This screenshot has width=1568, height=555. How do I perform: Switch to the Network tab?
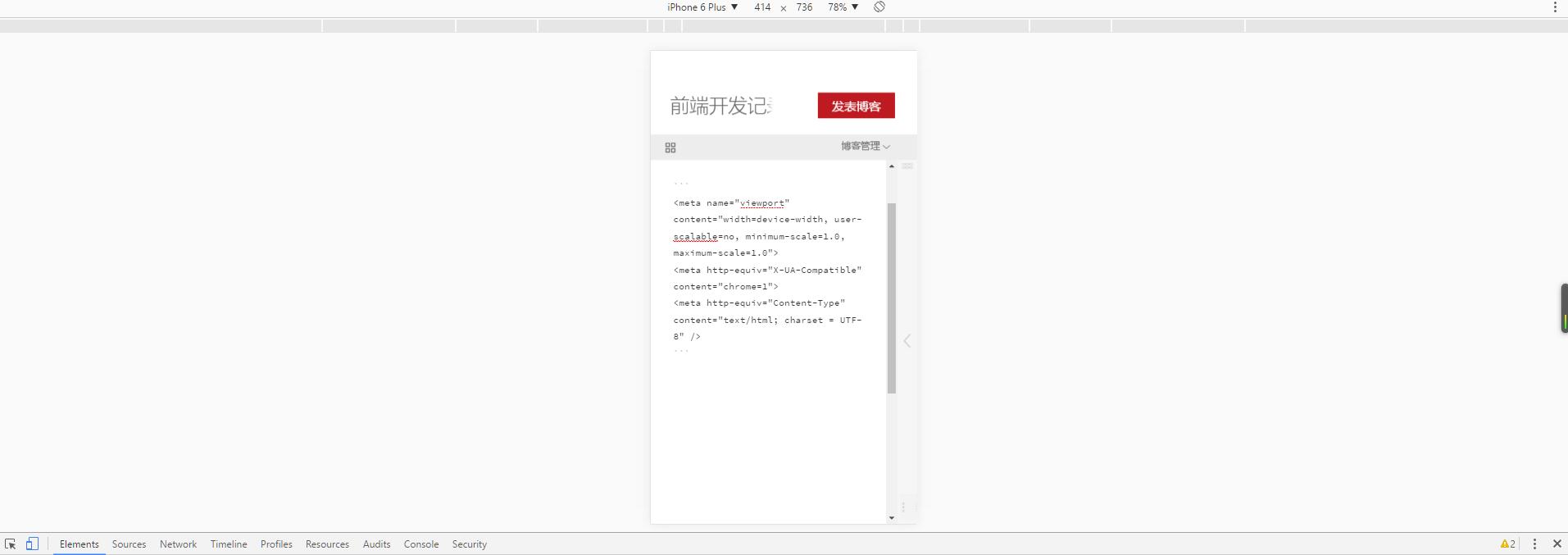coord(178,544)
